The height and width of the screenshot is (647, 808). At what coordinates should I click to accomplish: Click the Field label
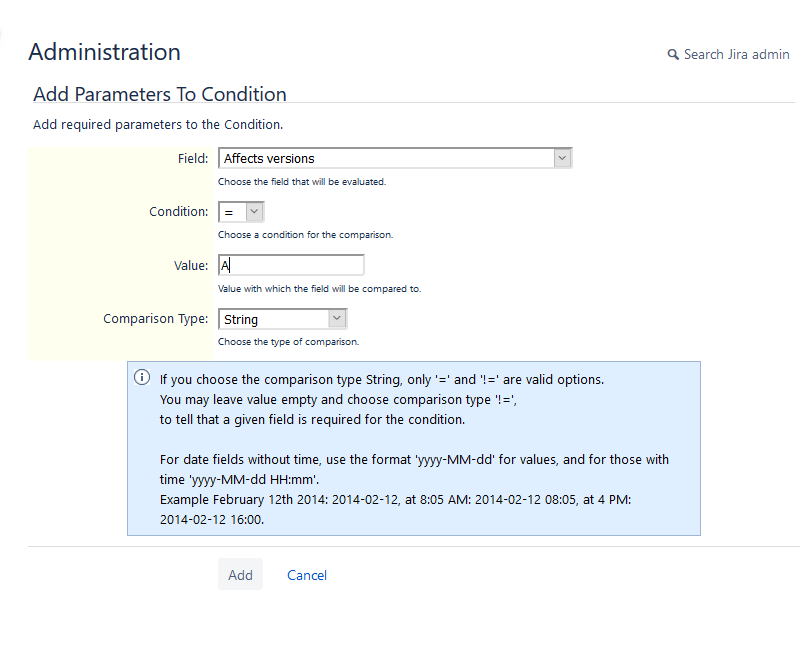193,159
